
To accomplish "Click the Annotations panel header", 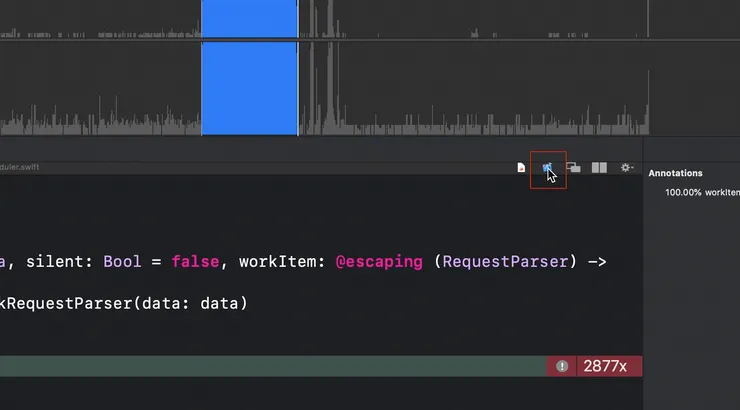I will tap(675, 173).
